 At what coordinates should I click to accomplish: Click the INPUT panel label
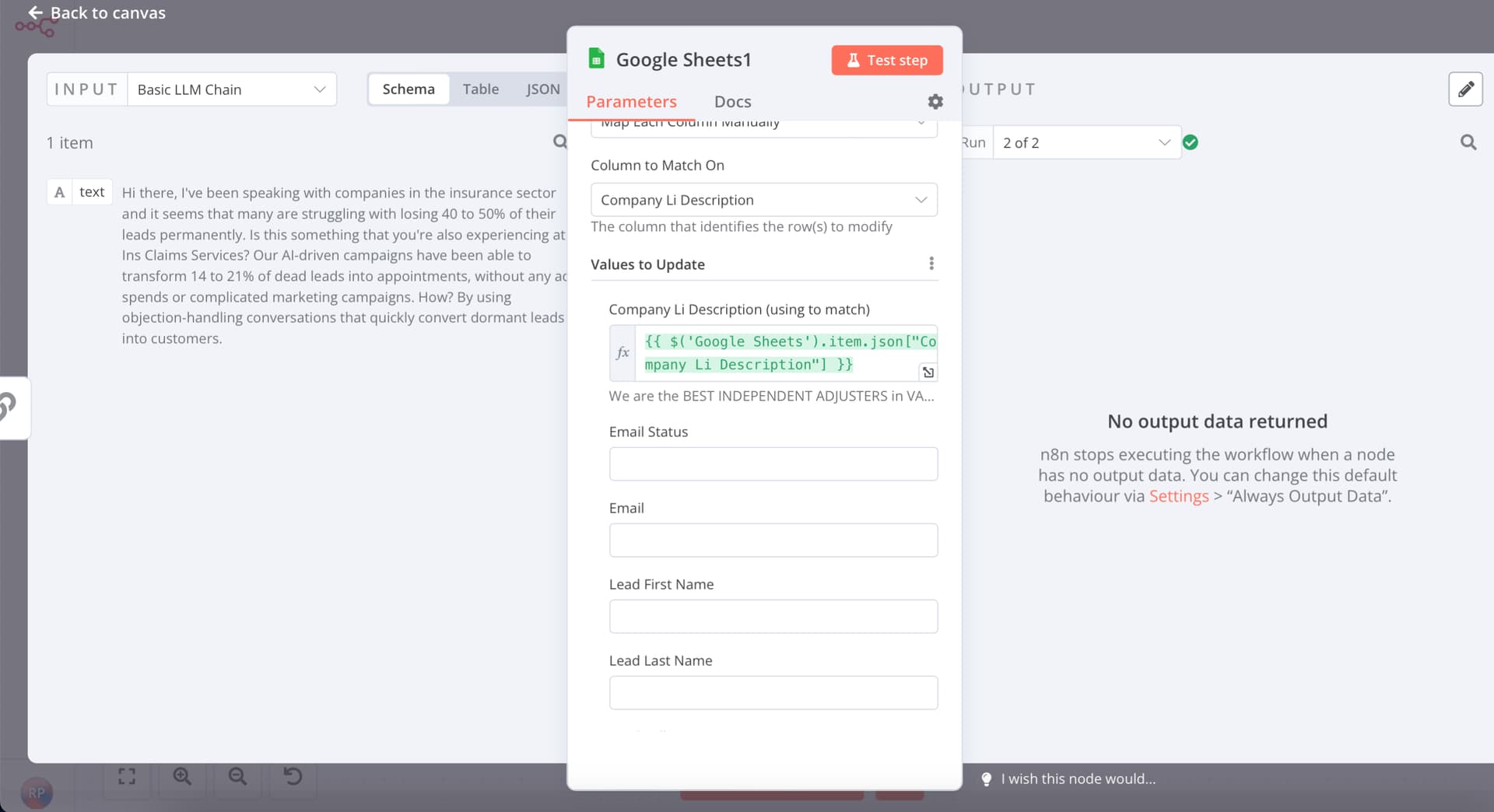click(86, 89)
